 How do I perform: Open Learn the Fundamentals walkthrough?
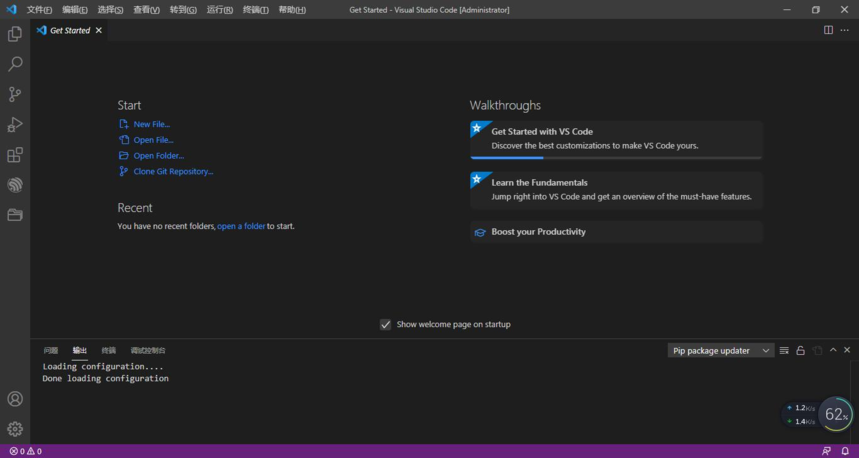pos(616,190)
